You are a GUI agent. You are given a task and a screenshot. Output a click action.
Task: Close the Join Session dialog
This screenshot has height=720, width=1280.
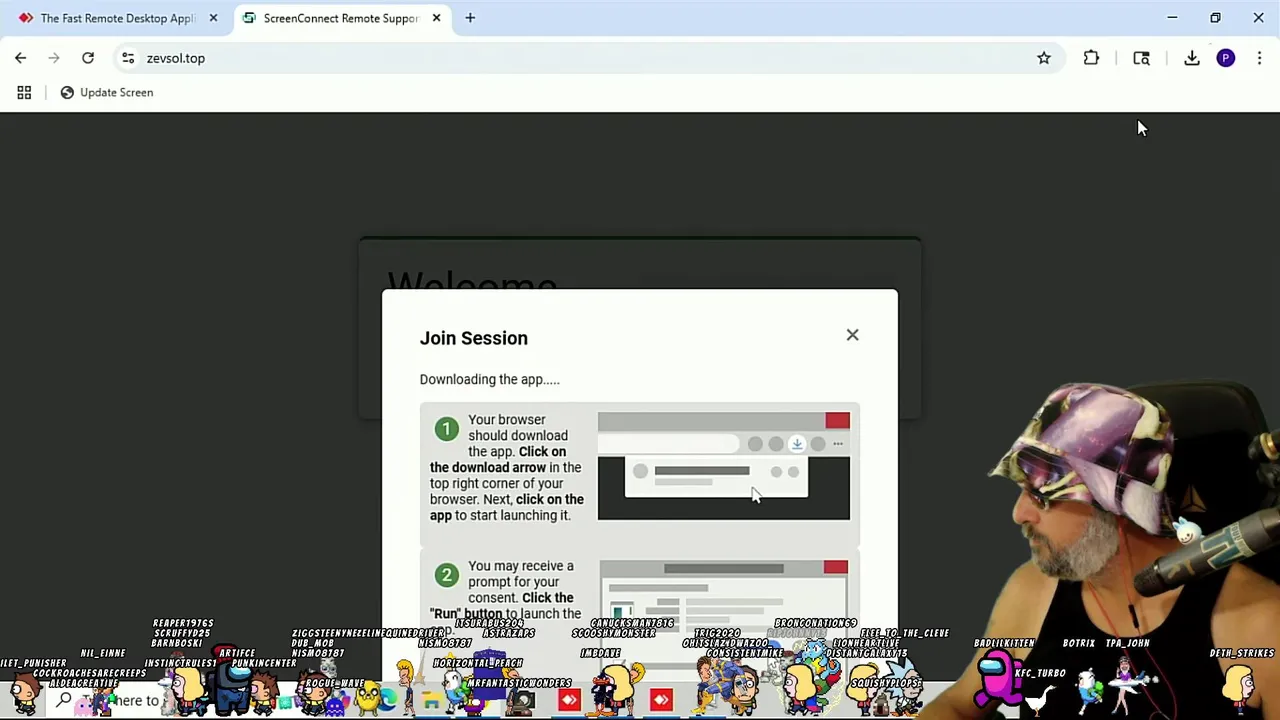(852, 335)
